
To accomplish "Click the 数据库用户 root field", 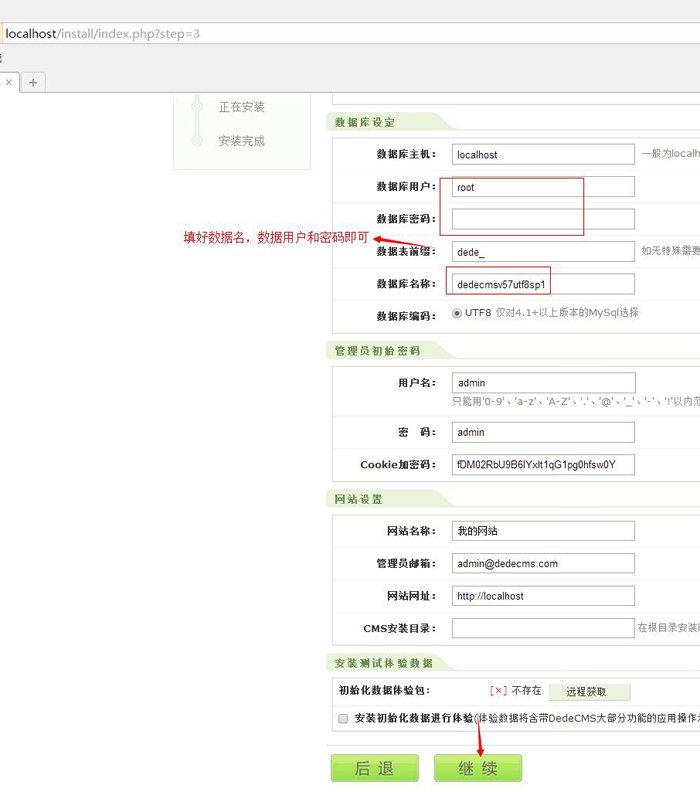I will (x=543, y=187).
